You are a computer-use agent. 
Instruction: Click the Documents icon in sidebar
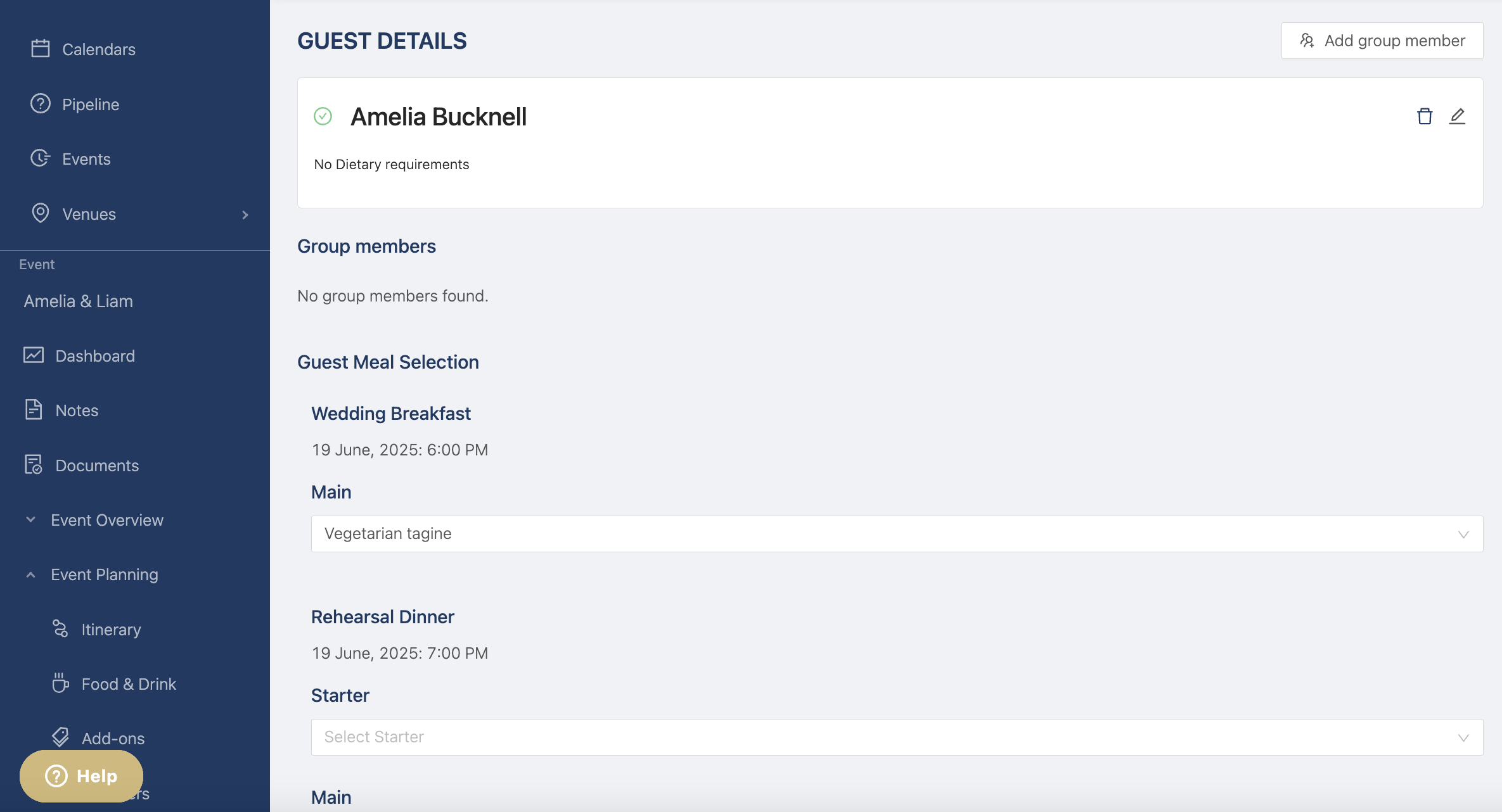[34, 465]
